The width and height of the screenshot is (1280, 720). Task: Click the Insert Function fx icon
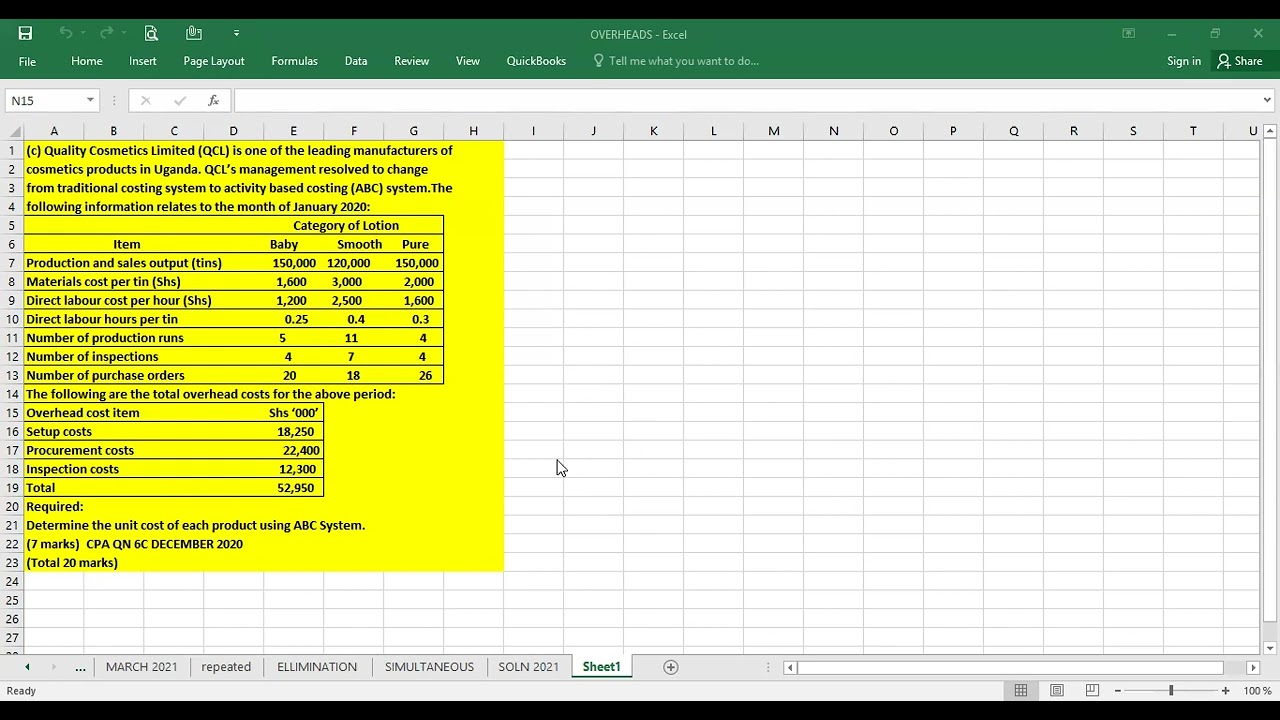tap(213, 100)
